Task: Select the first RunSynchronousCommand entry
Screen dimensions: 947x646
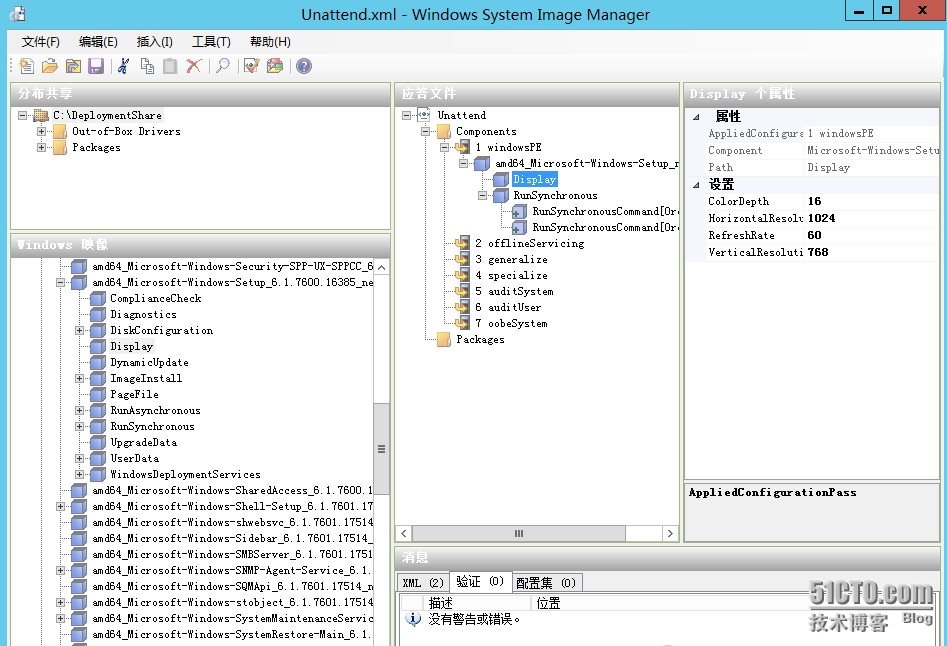Action: tap(605, 211)
